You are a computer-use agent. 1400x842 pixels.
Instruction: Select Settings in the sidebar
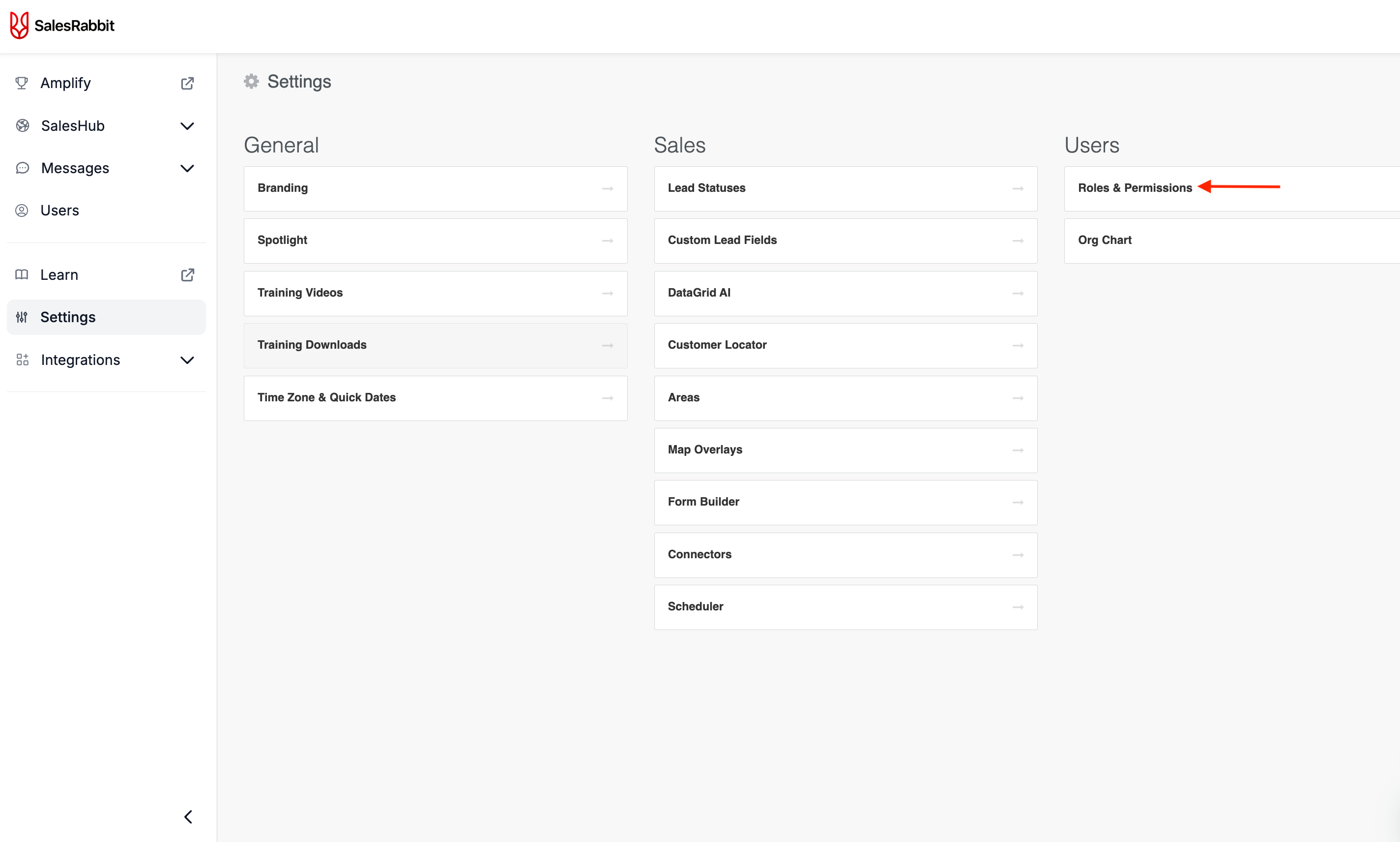[106, 317]
